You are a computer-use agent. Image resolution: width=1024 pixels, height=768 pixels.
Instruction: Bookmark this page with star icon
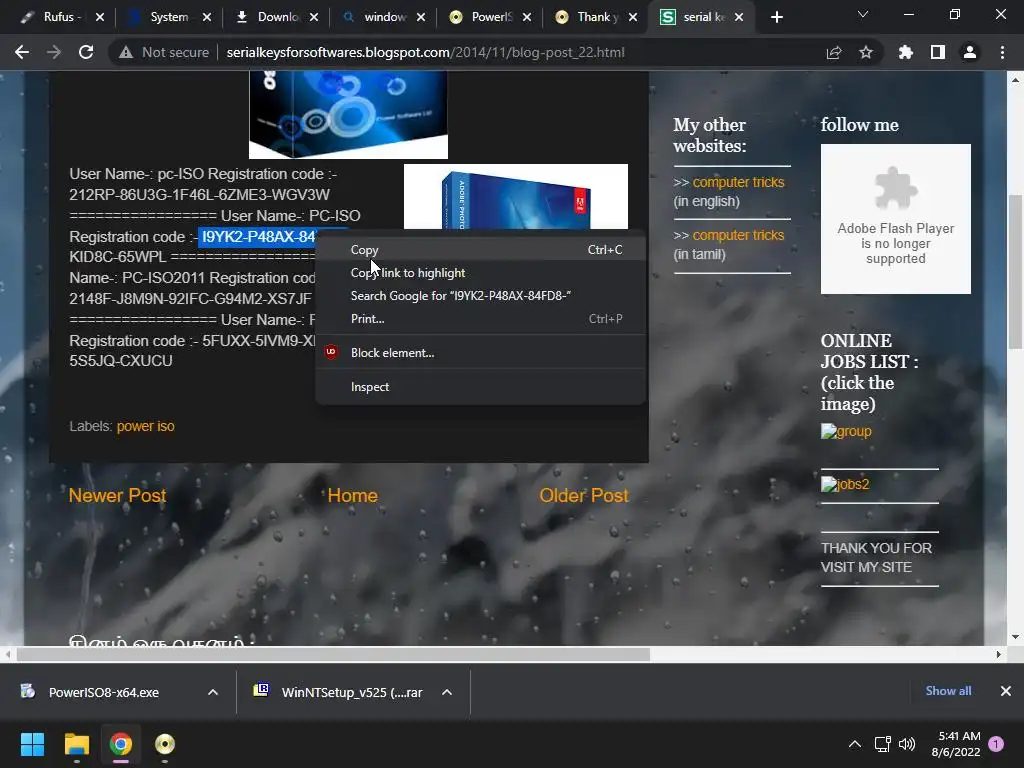coord(866,52)
